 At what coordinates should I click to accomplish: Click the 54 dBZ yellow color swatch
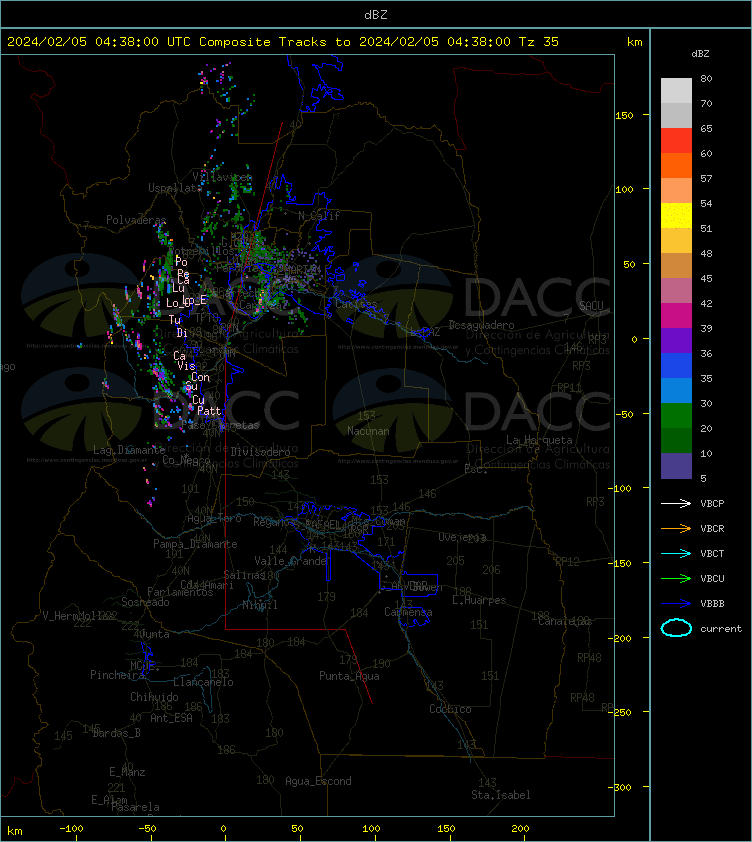pyautogui.click(x=676, y=215)
